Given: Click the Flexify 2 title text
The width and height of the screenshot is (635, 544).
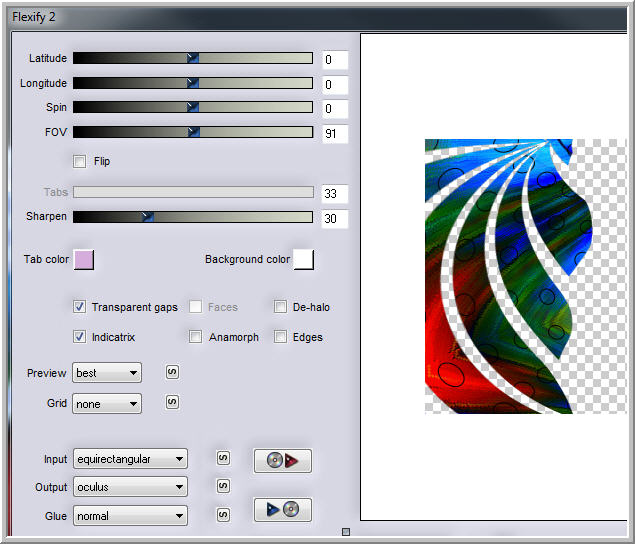Looking at the screenshot, I should click(x=34, y=17).
